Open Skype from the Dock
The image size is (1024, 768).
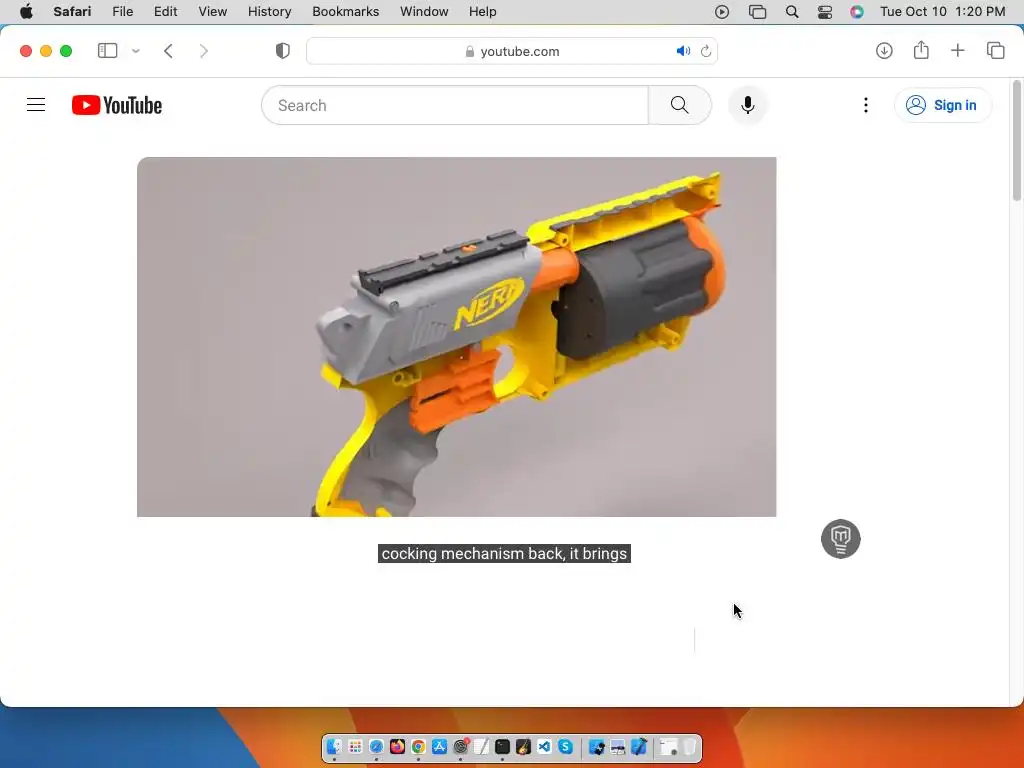tap(565, 746)
